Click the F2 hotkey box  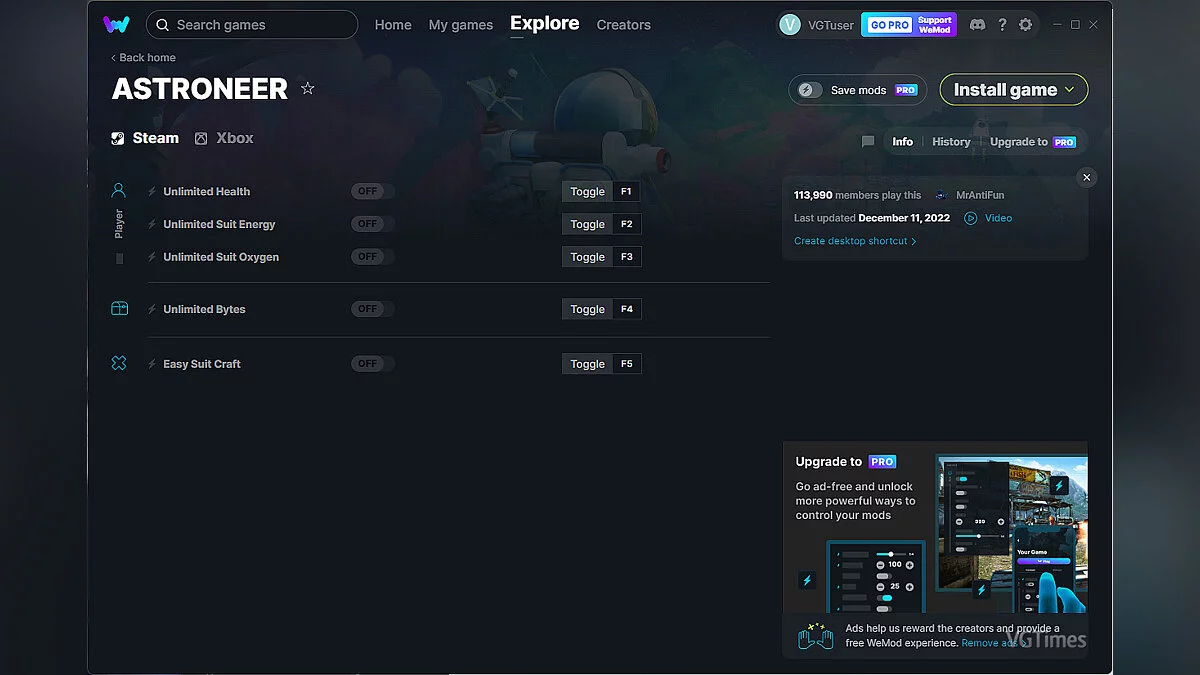[627, 224]
